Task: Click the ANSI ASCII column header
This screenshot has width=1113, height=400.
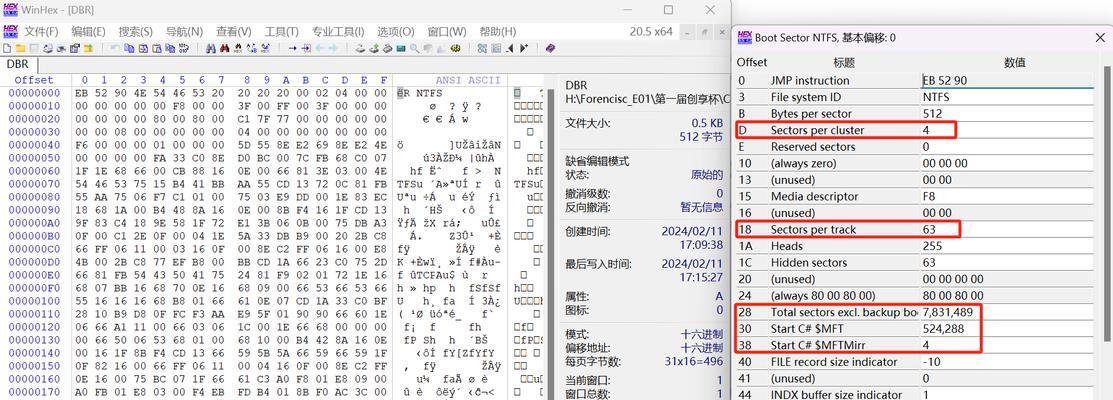Action: point(468,80)
